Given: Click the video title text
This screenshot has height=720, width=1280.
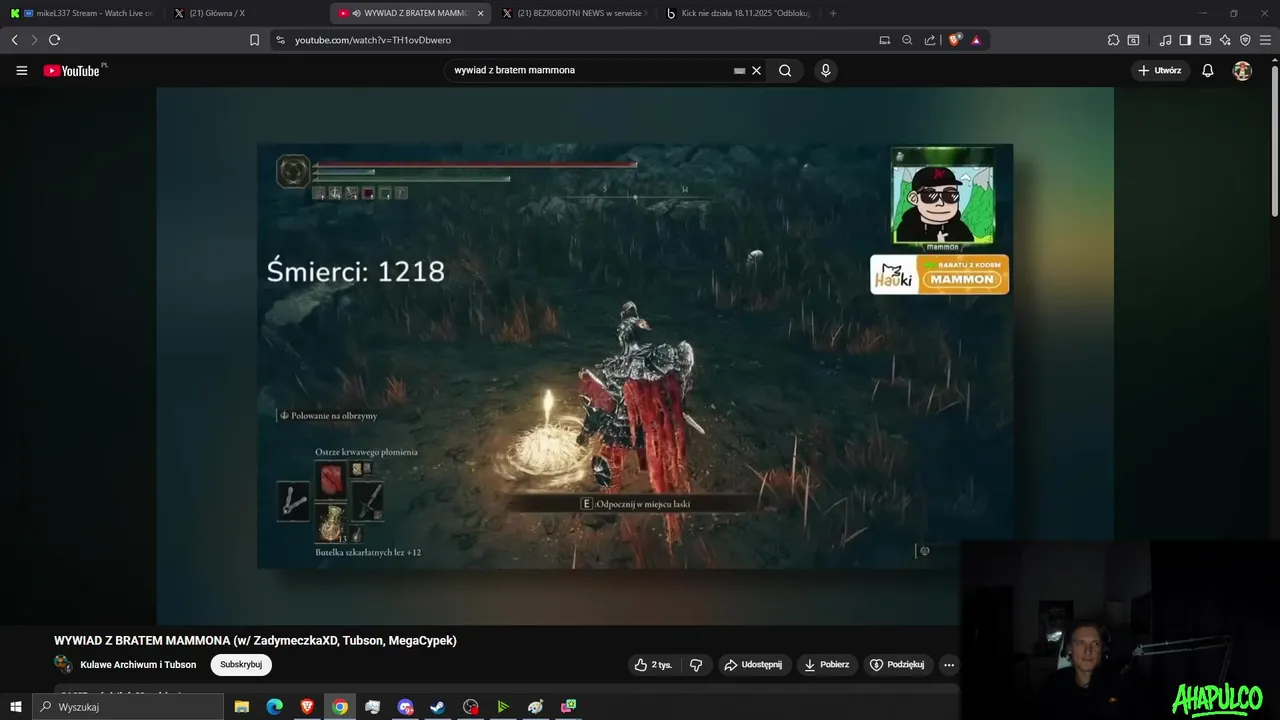Looking at the screenshot, I should (255, 640).
